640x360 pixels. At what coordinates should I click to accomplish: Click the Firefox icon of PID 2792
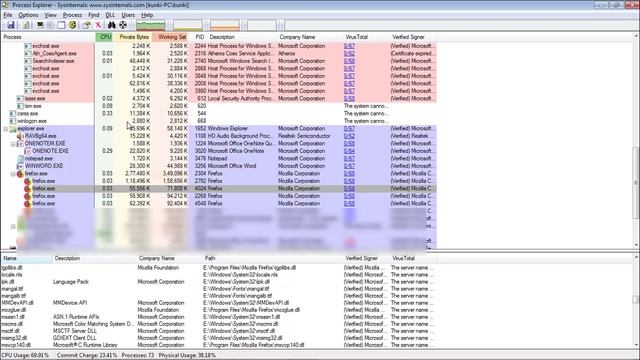[27, 181]
